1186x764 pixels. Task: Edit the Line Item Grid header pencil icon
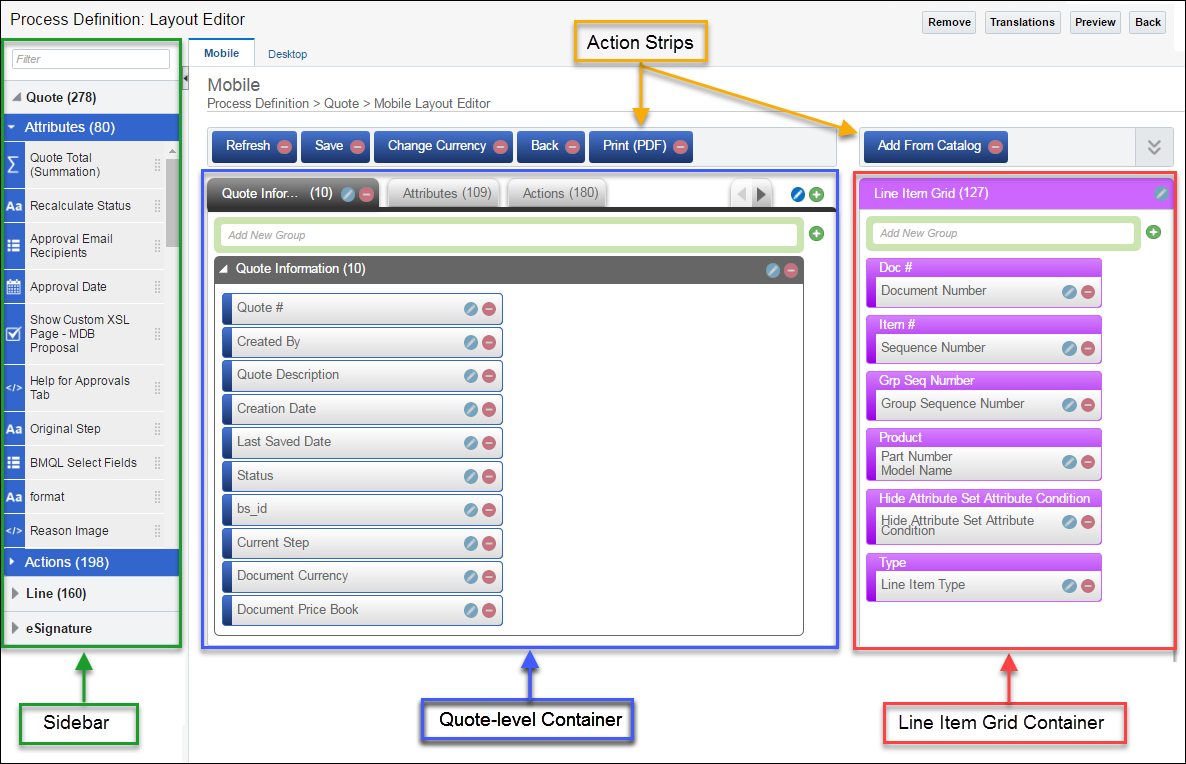click(1160, 193)
